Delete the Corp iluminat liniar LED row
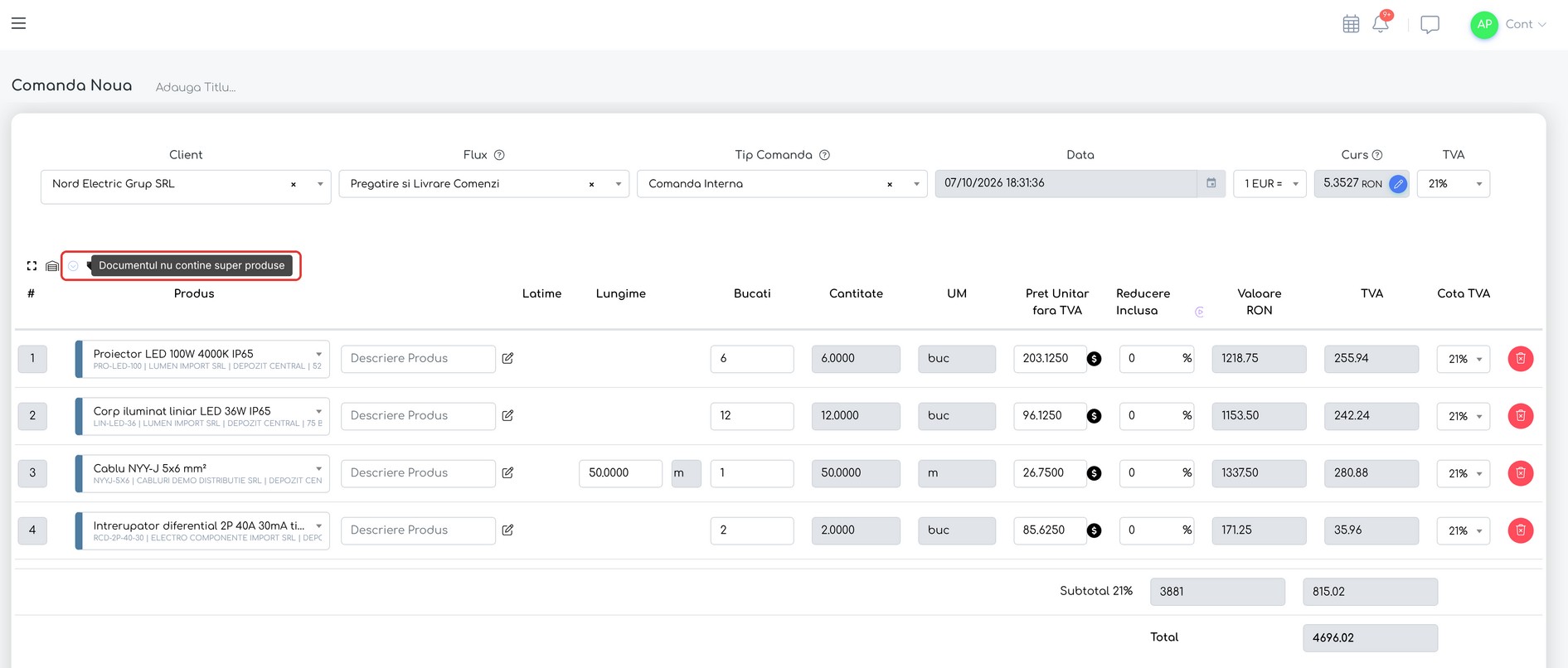1568x668 pixels. click(x=1520, y=416)
